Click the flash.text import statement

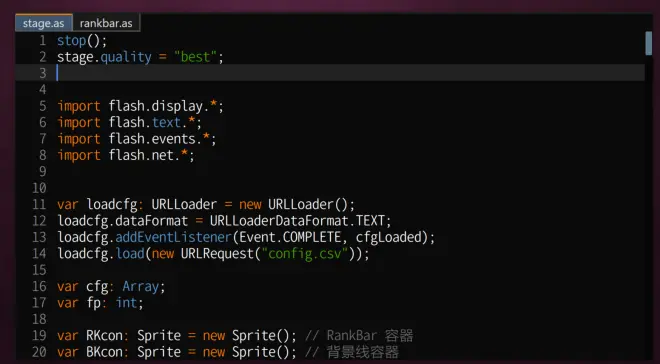point(130,122)
